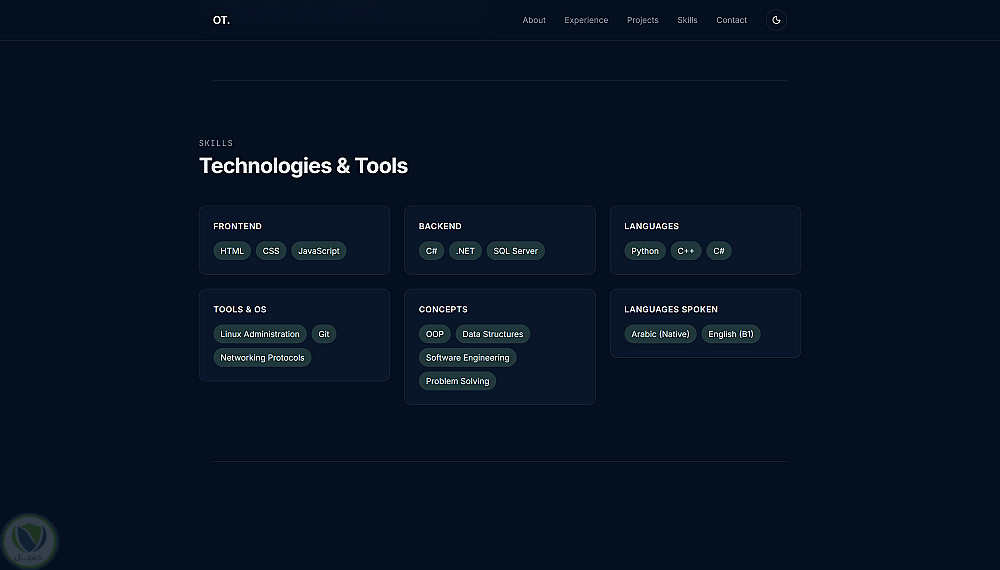The image size is (1000, 570).
Task: Select the Python language tag
Action: 645,251
